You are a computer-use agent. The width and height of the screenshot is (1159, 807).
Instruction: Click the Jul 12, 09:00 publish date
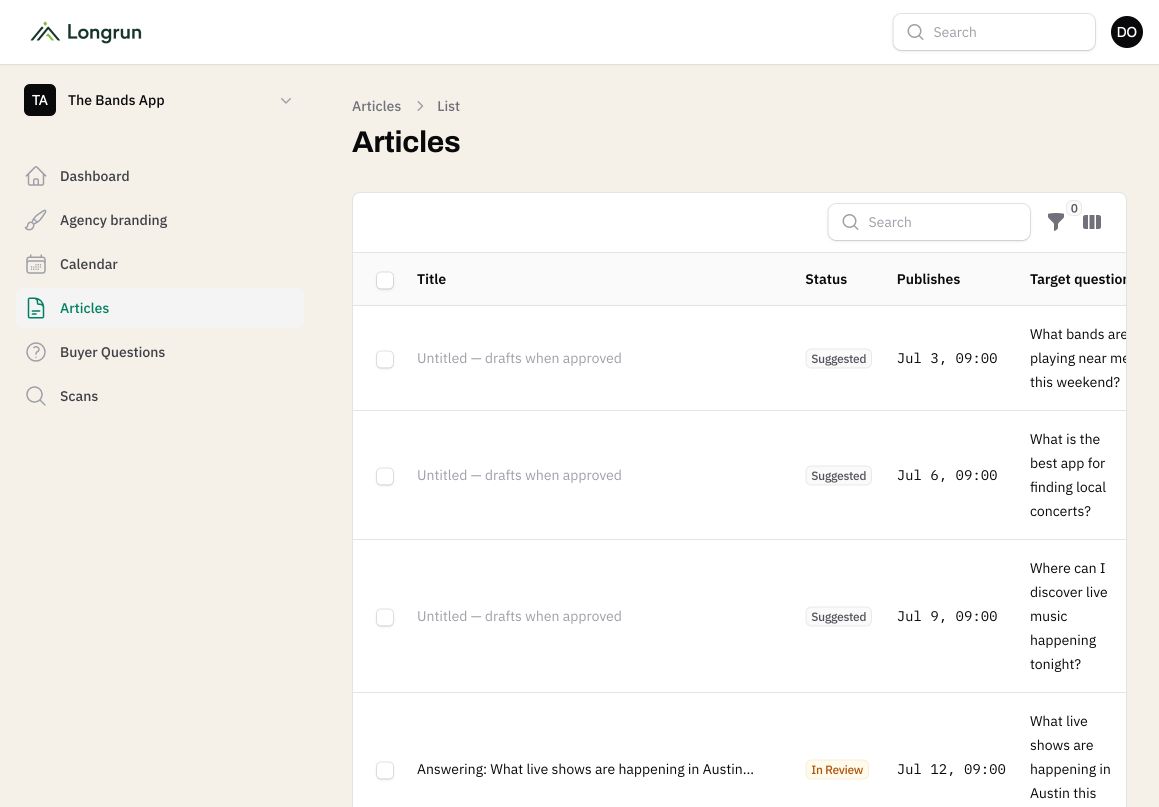tap(951, 769)
